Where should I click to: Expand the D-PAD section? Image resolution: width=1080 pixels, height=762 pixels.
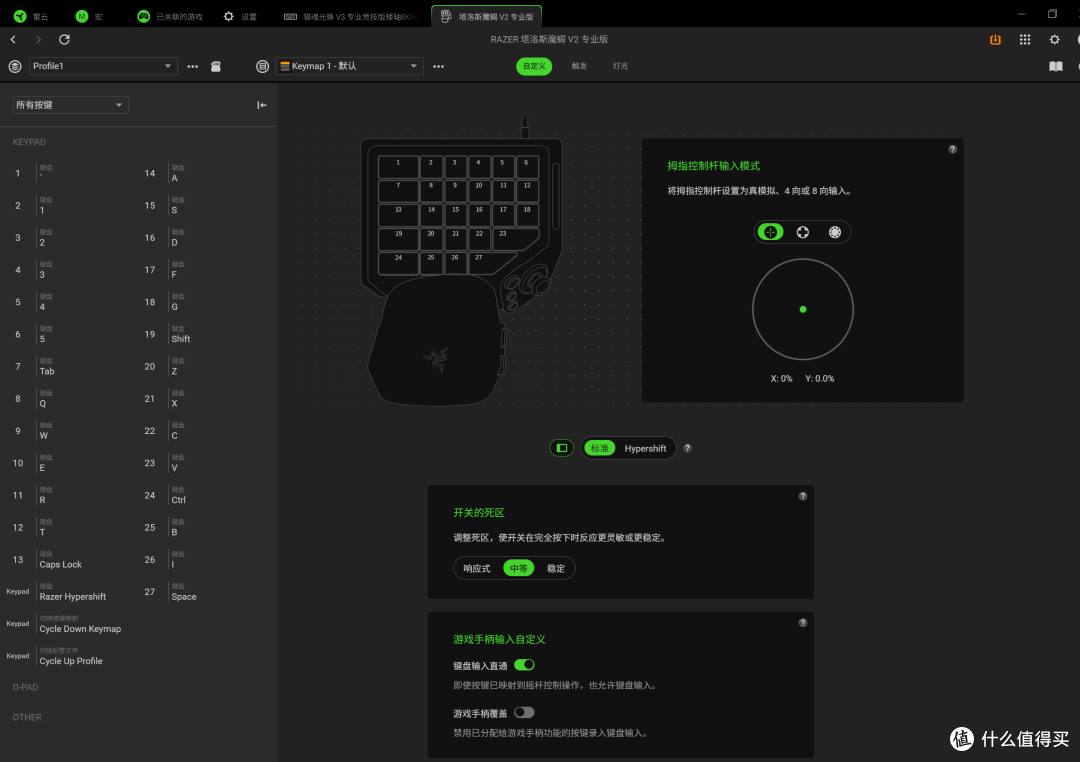[x=25, y=687]
